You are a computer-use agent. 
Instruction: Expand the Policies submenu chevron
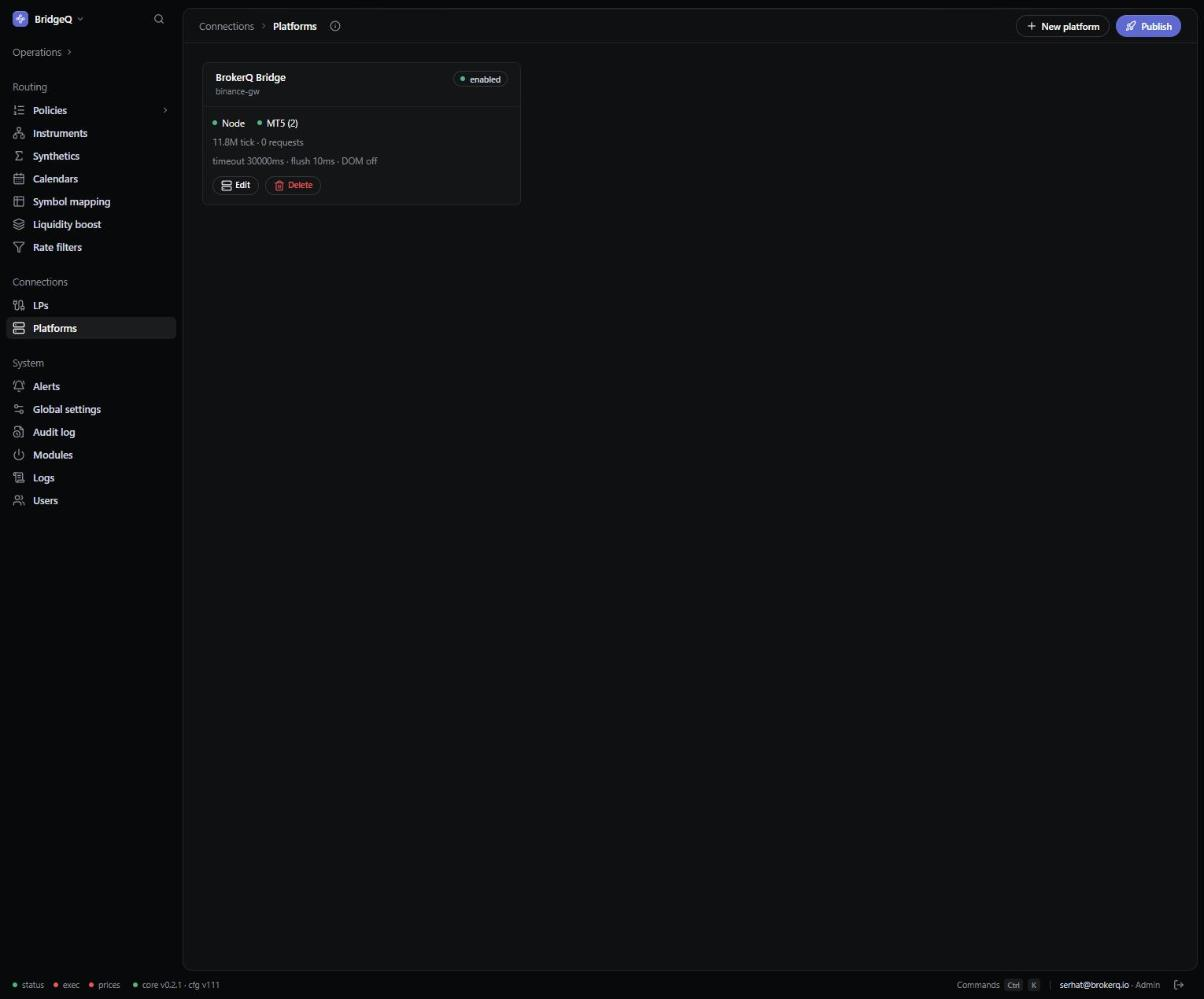click(165, 110)
